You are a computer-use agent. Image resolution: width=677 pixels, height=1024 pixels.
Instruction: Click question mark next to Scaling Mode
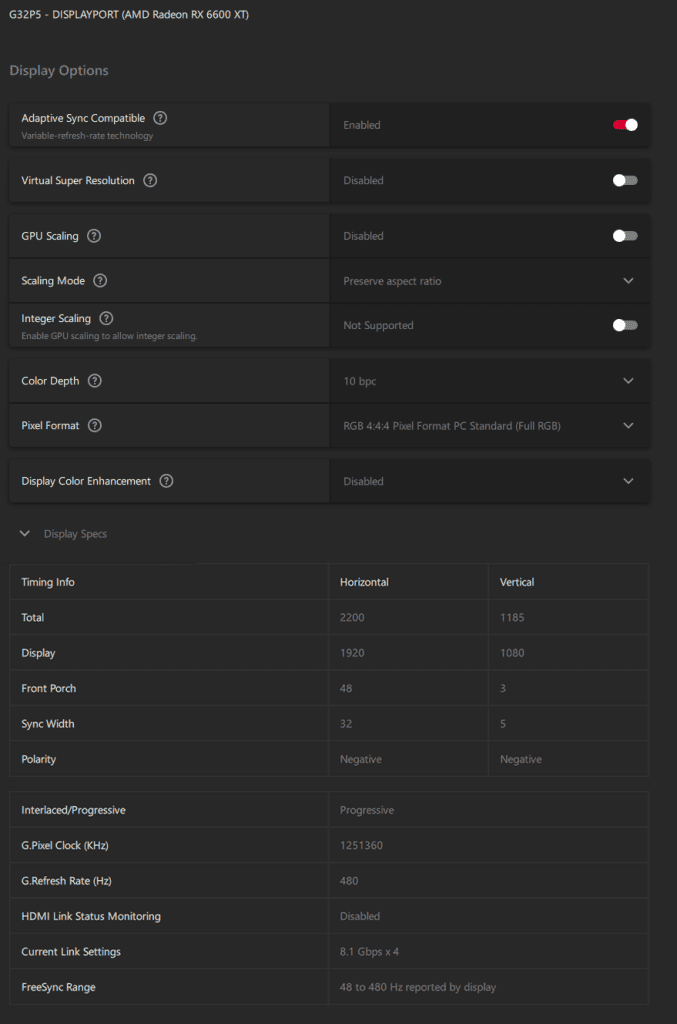pyautogui.click(x=100, y=281)
